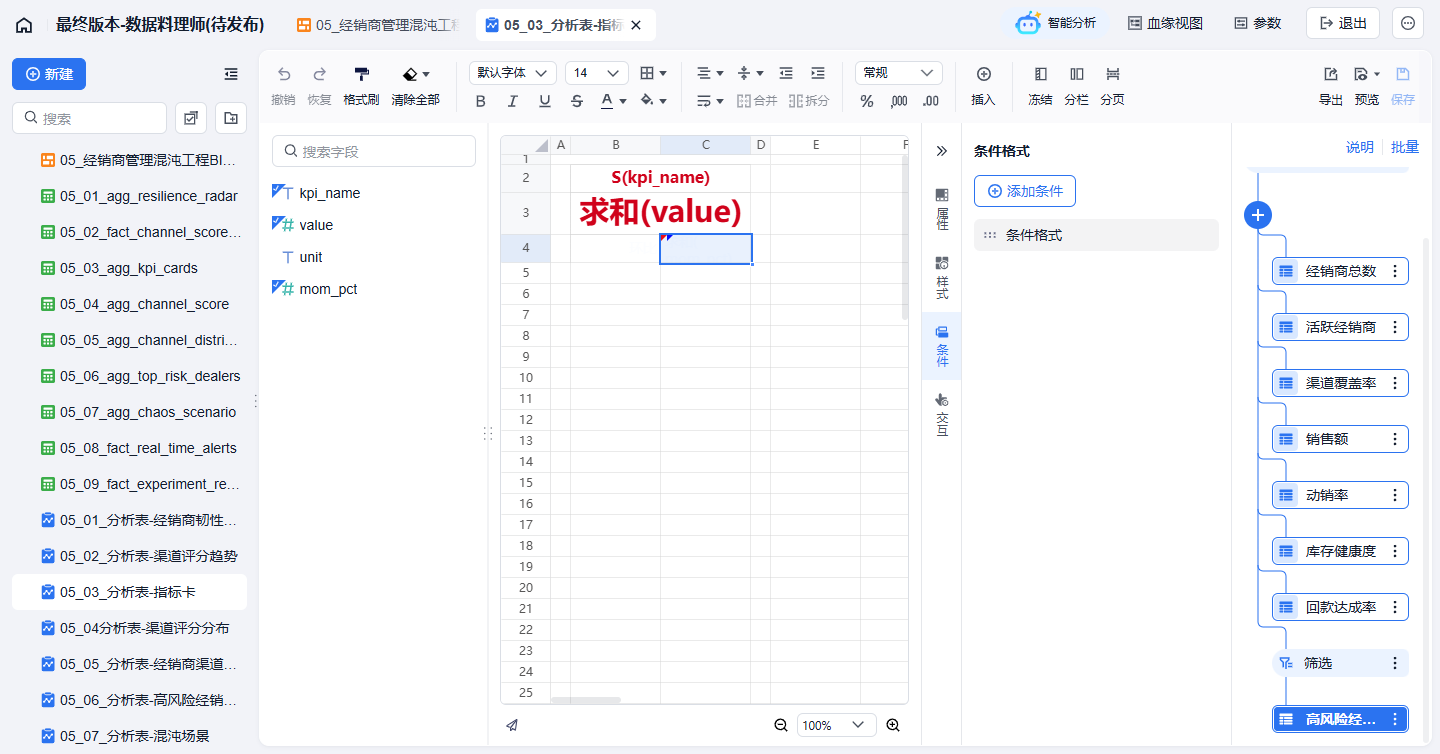Viewport: 1440px width, 754px height.
Task: Open 05_03_agg_kpi_cards table
Action: 129,268
